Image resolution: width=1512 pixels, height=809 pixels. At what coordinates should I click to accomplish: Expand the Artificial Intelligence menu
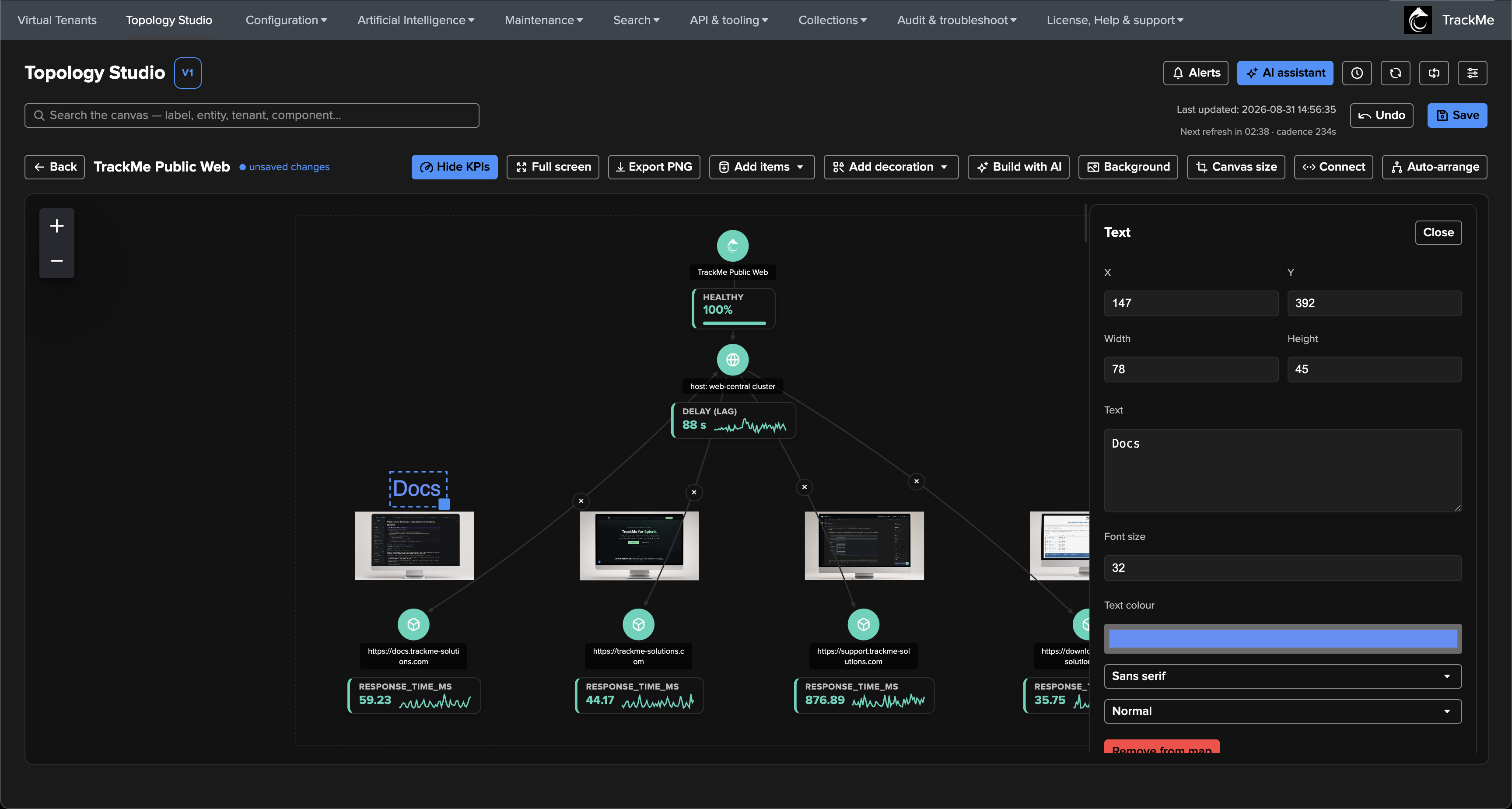pos(416,20)
